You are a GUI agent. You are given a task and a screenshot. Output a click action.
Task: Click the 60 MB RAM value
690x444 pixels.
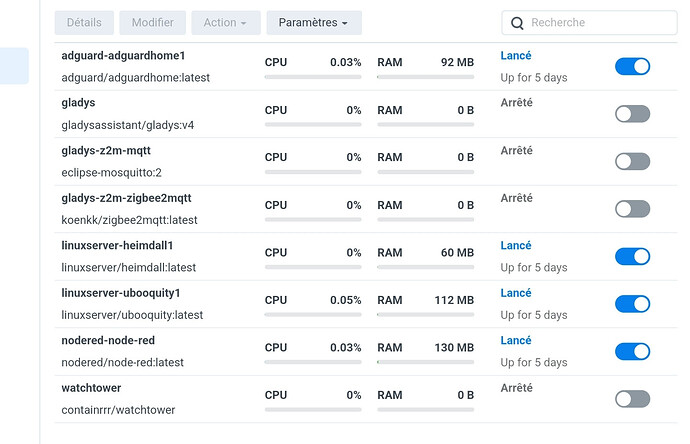pos(457,253)
